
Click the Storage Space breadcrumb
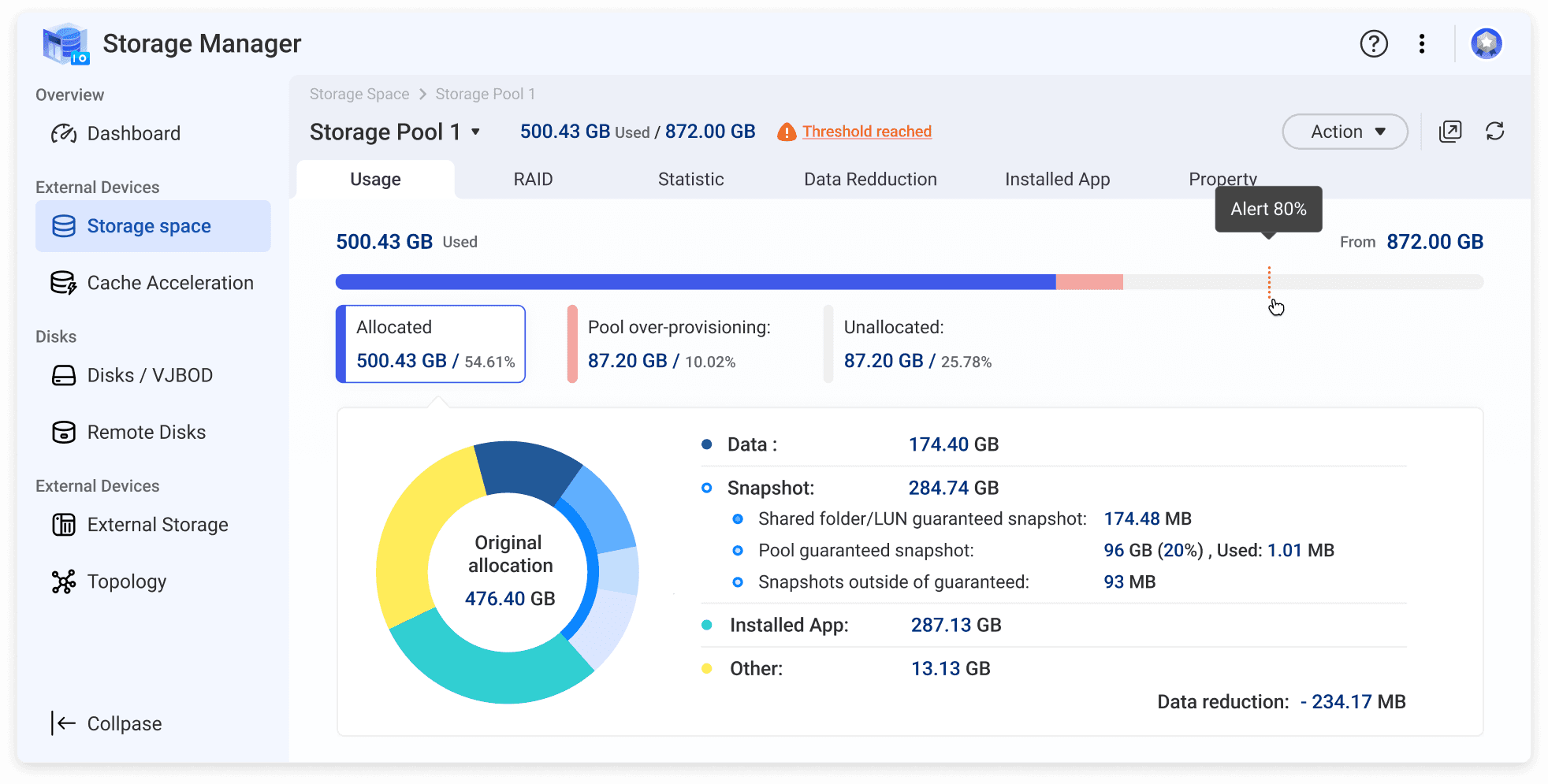359,94
